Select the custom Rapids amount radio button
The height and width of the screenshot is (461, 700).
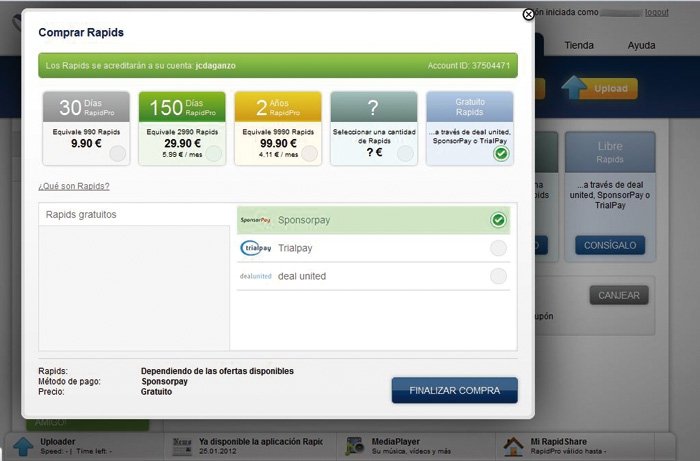[x=405, y=154]
